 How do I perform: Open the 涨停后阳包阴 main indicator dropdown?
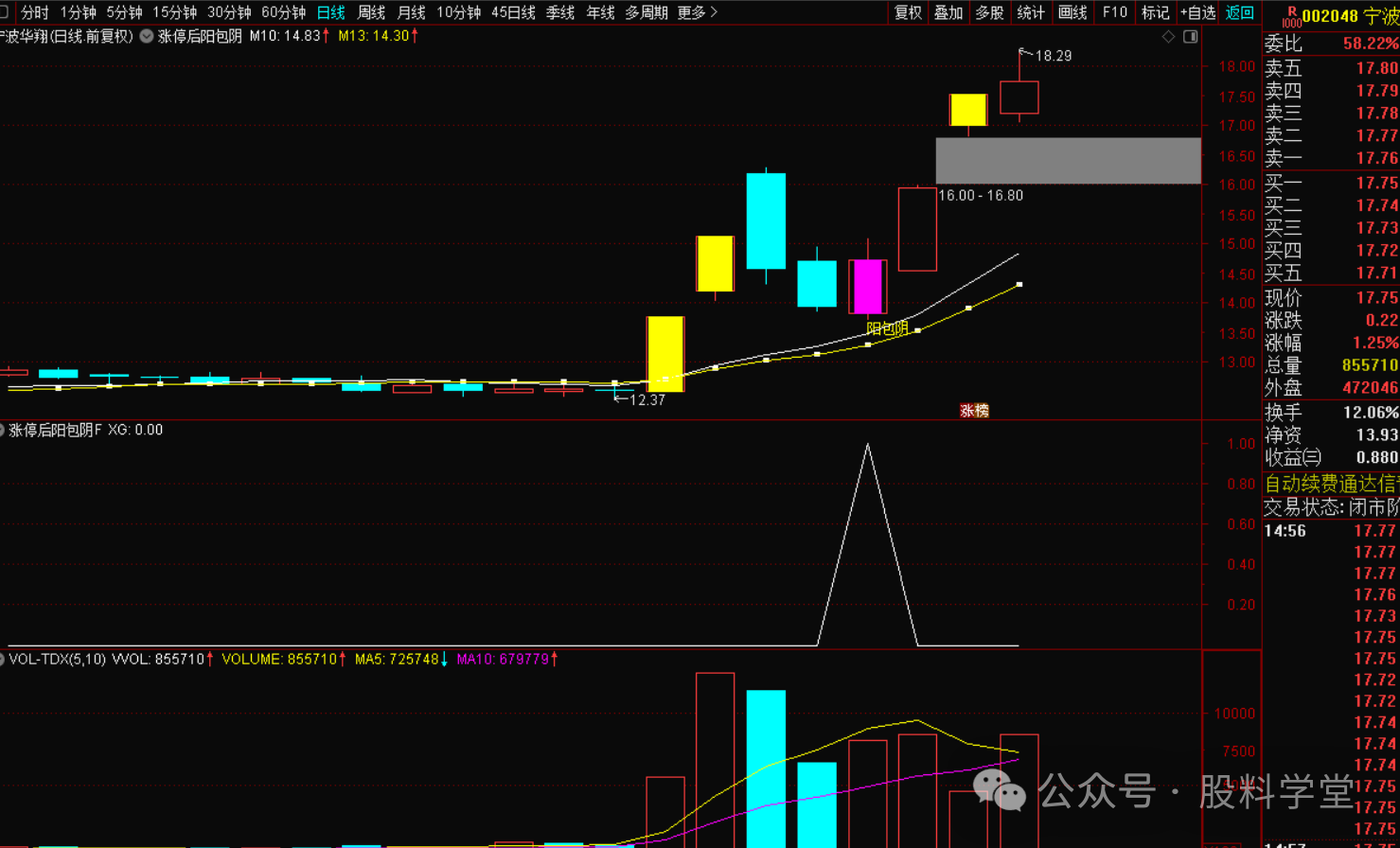pyautogui.click(x=147, y=36)
